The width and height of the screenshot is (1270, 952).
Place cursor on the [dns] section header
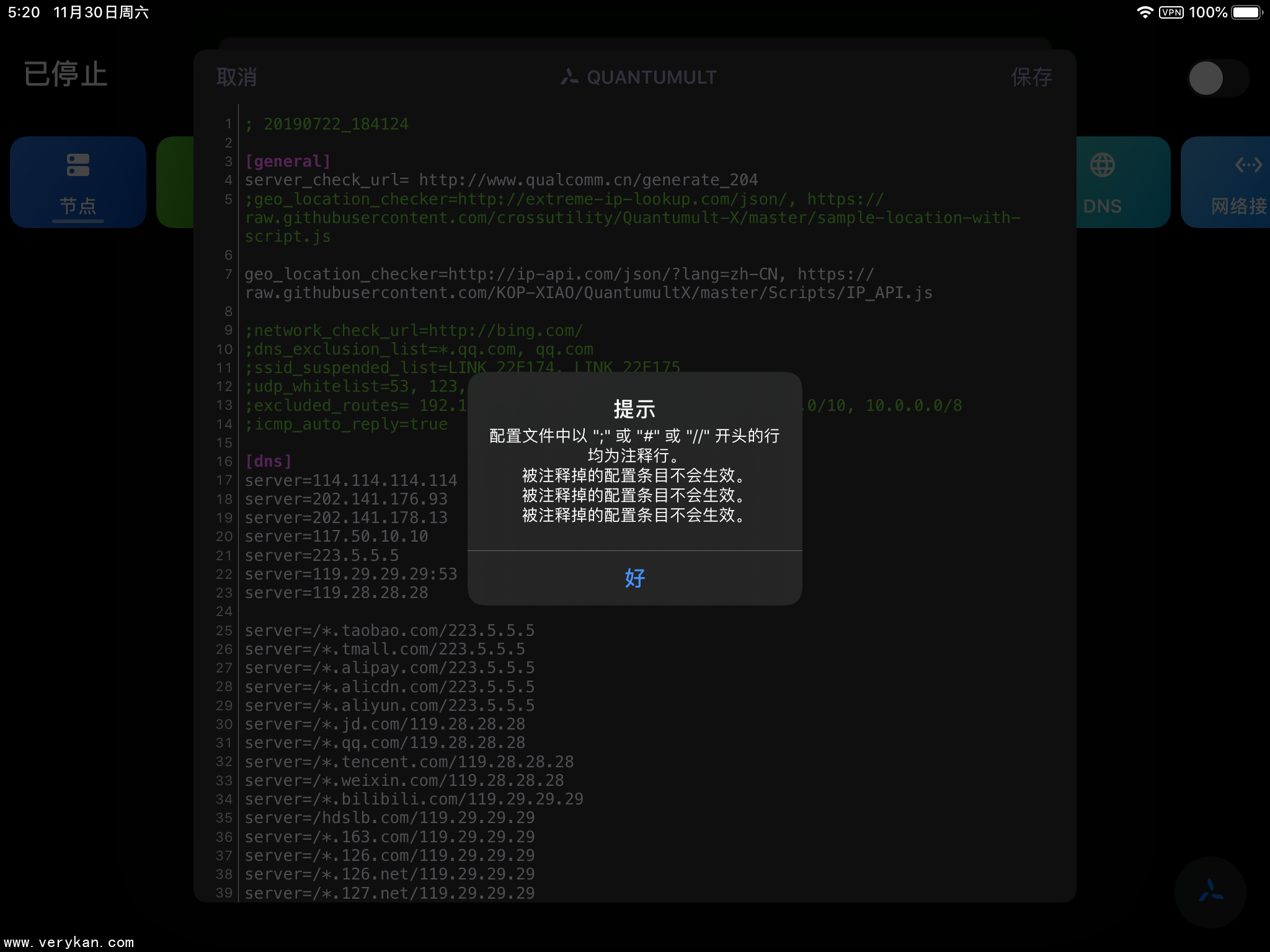[x=268, y=461]
